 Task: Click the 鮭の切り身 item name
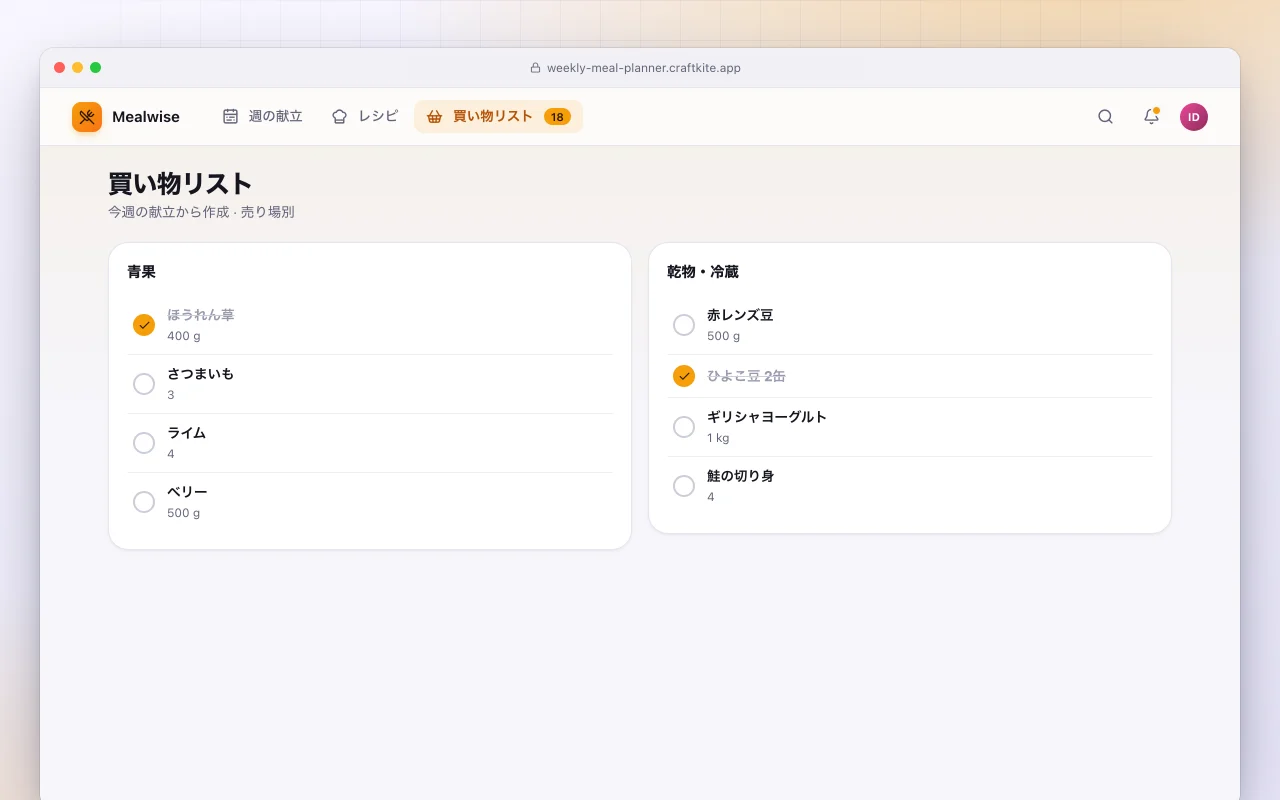741,476
